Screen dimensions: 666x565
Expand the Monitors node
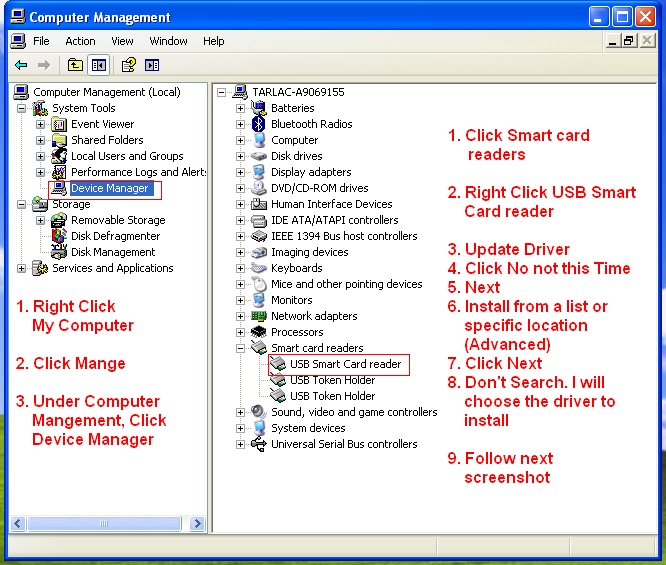click(240, 300)
